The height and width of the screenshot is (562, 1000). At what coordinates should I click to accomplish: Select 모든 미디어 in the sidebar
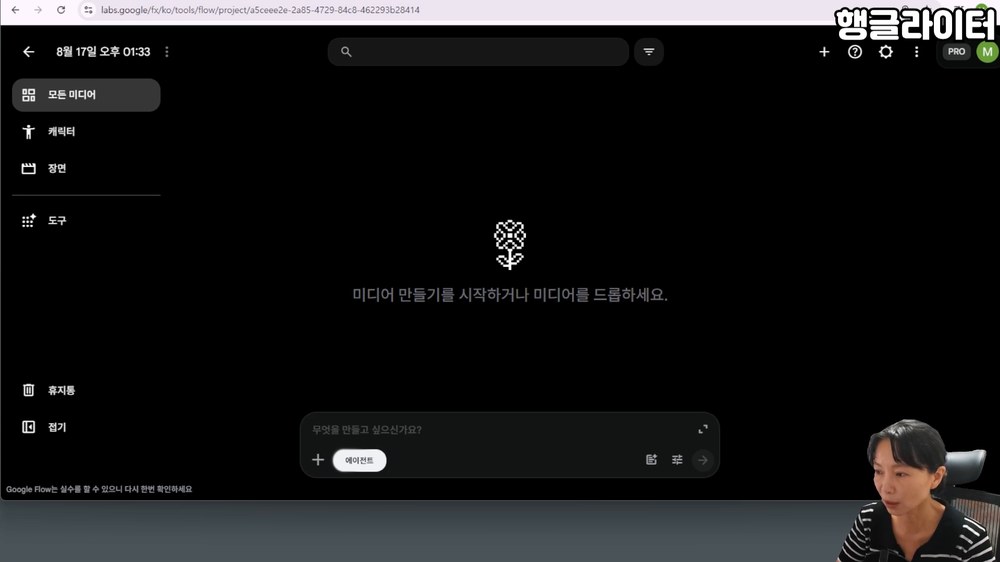(86, 95)
